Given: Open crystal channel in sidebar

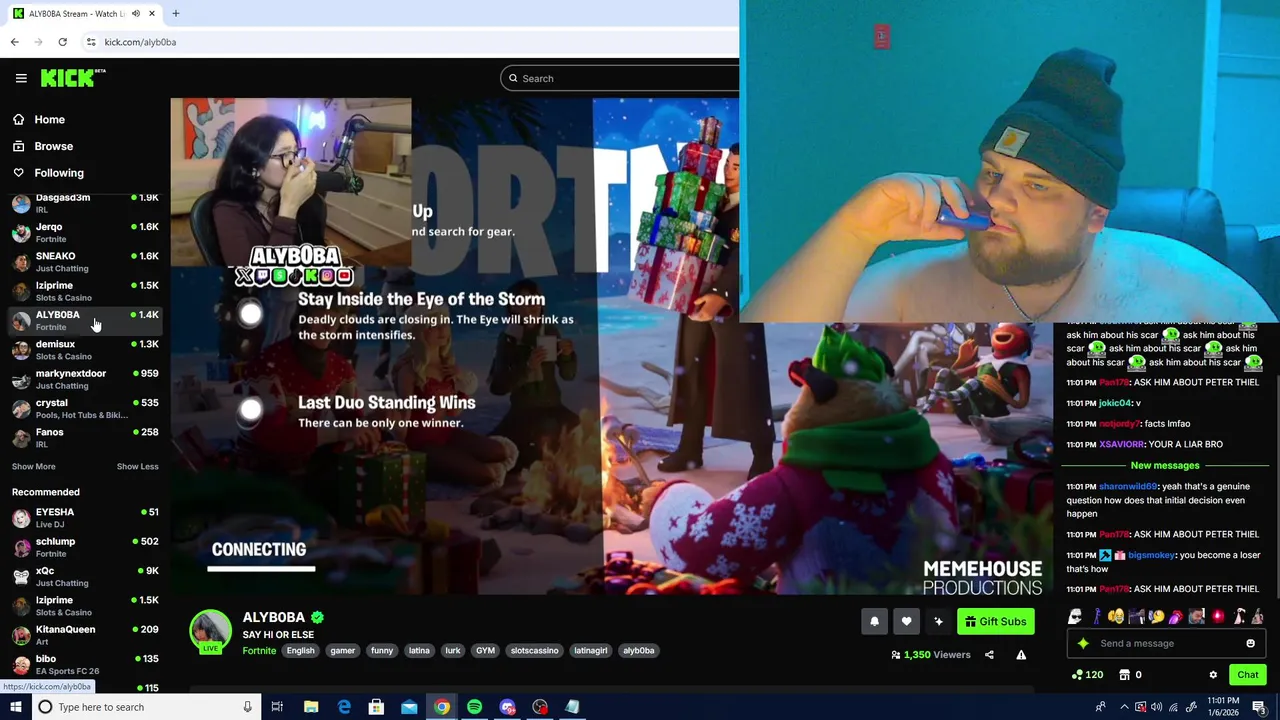Looking at the screenshot, I should (x=85, y=408).
